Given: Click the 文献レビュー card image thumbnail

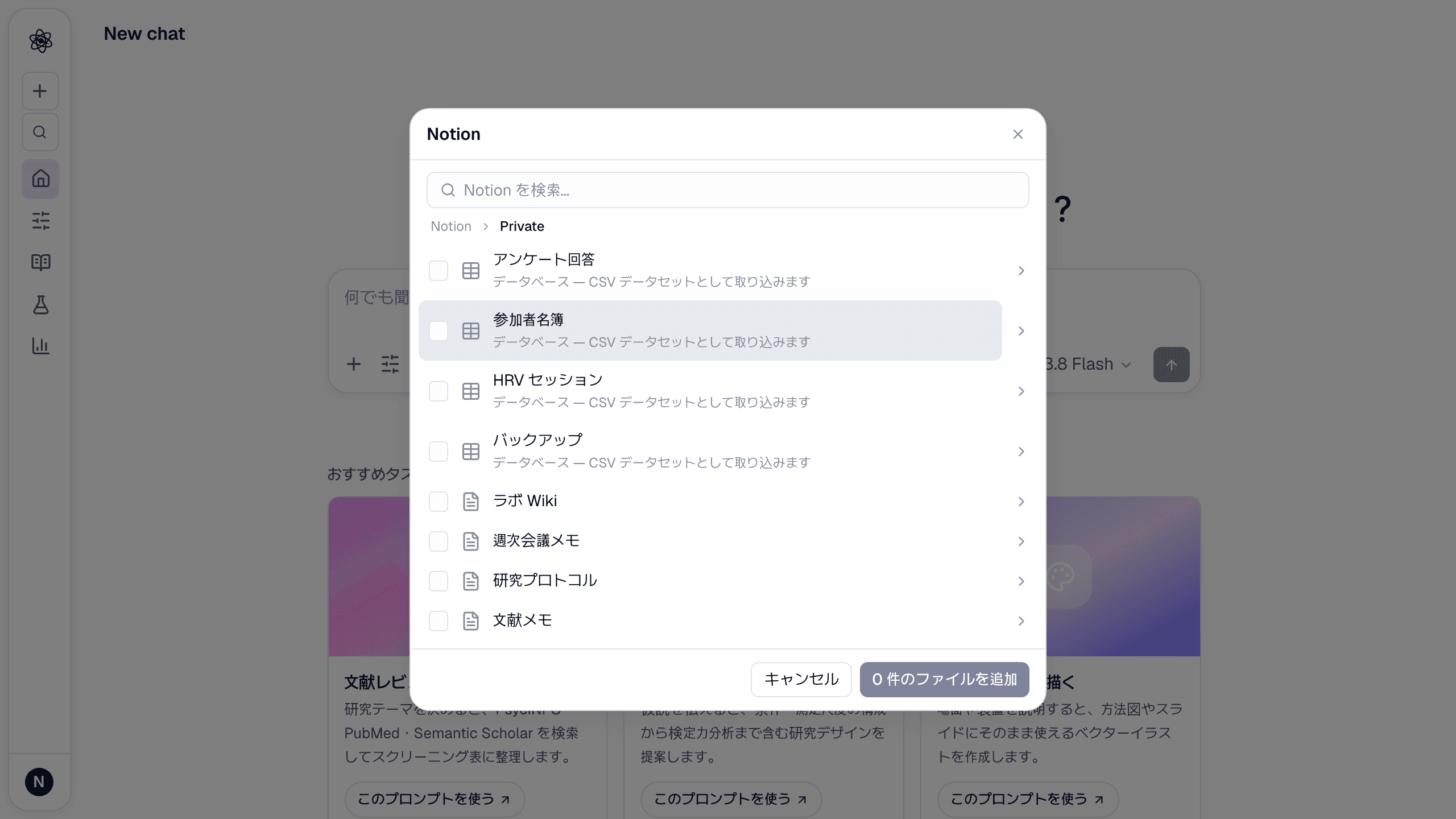Looking at the screenshot, I should (369, 576).
